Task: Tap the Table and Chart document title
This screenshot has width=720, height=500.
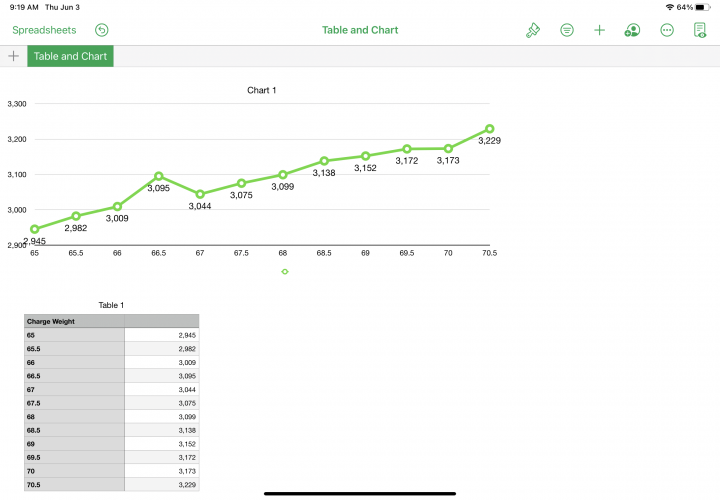Action: click(360, 30)
